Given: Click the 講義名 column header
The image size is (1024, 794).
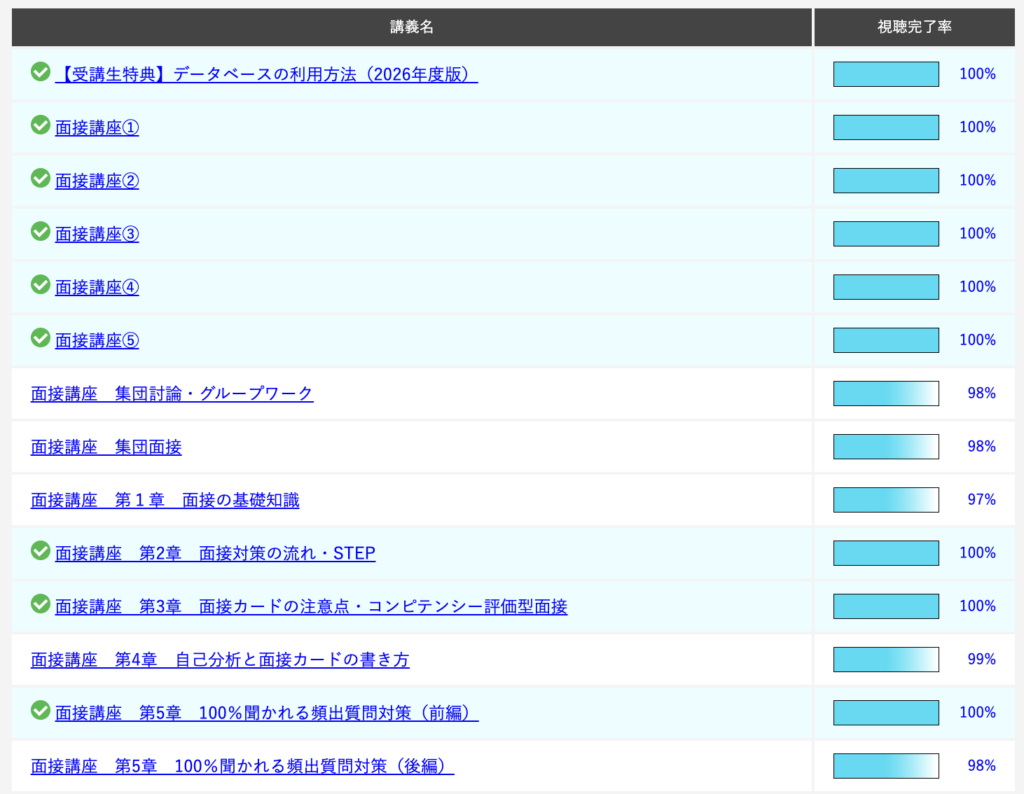Looking at the screenshot, I should point(412,27).
